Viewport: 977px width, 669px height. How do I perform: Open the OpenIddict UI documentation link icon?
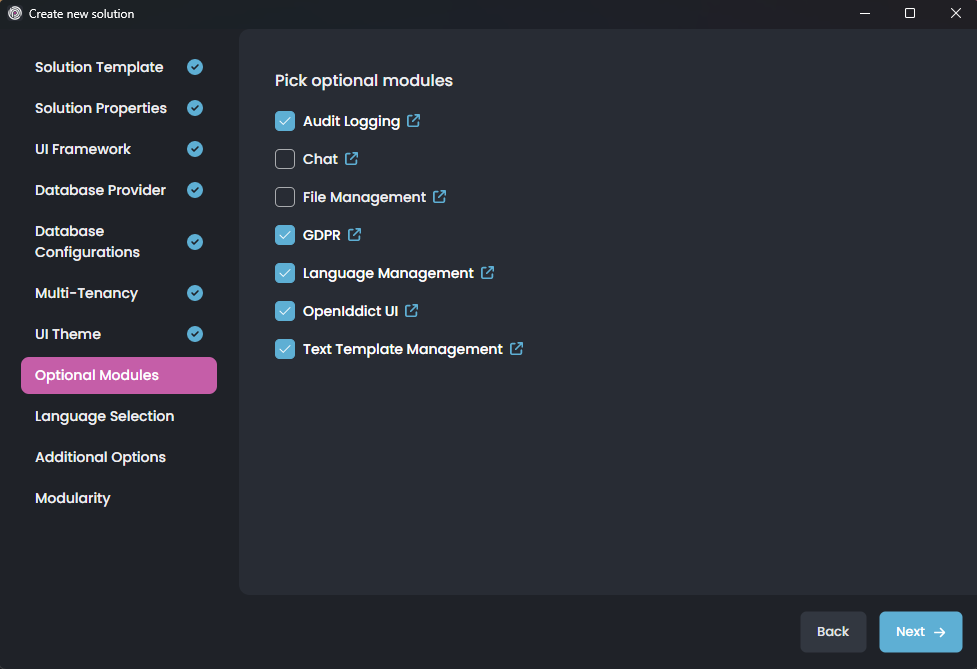click(x=411, y=310)
